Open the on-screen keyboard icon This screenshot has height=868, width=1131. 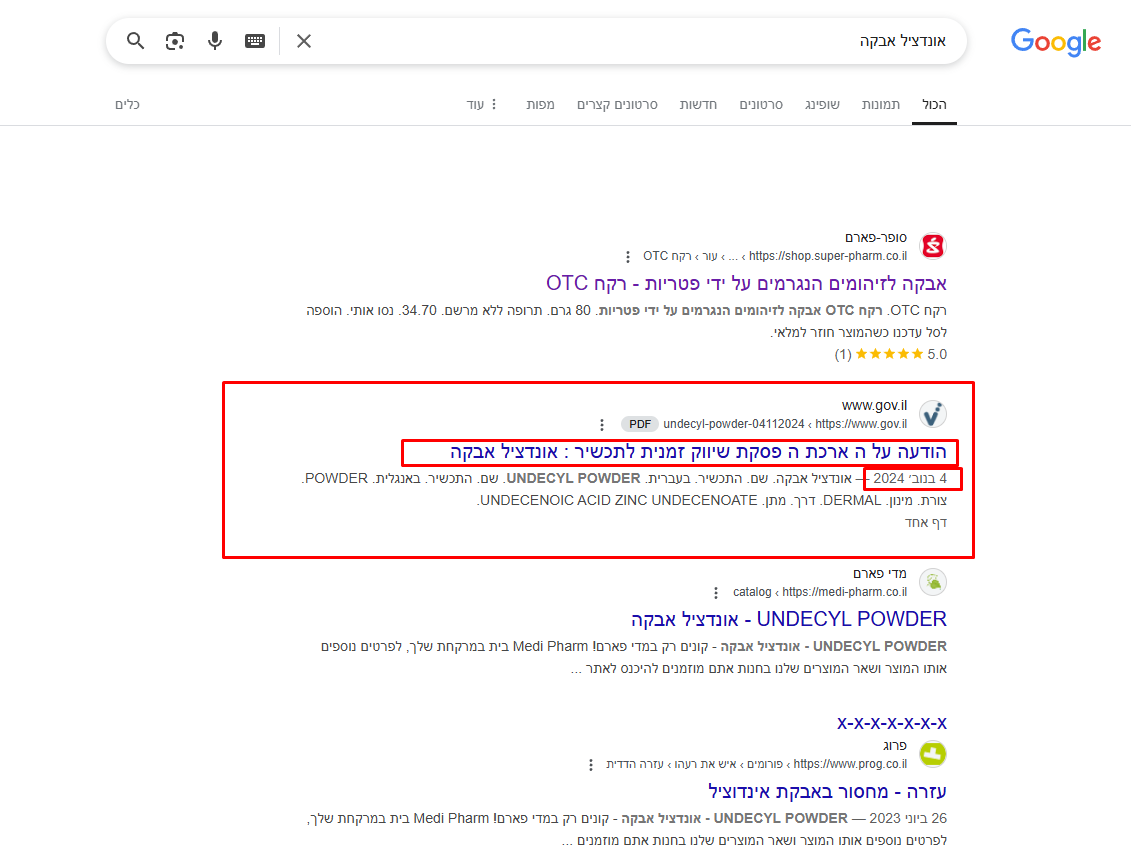(x=255, y=41)
